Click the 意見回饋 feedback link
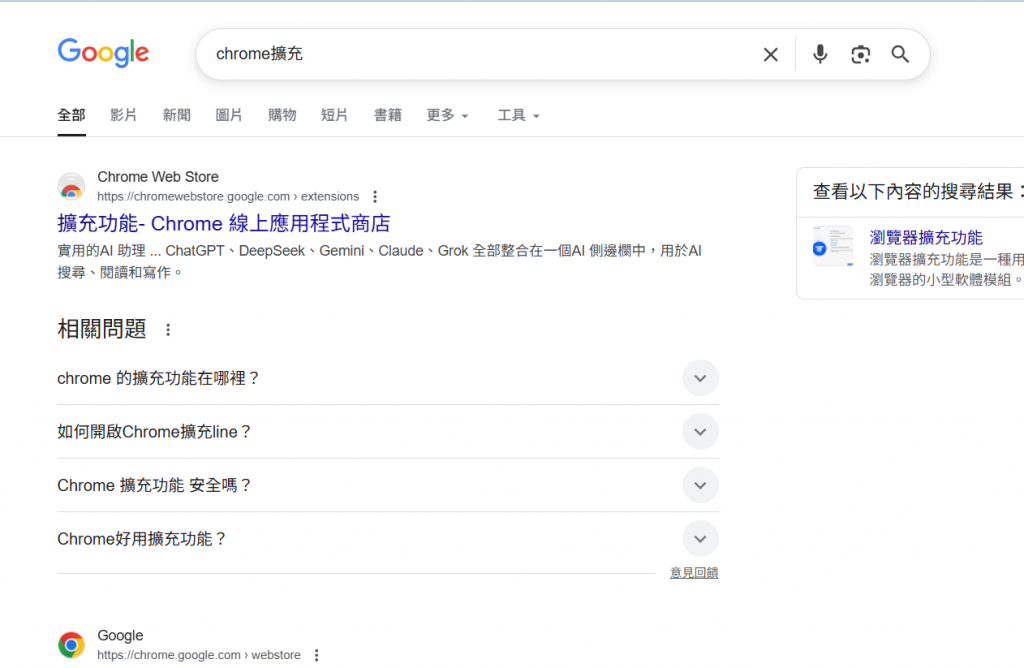Viewport: 1024px width, 668px height. point(694,573)
